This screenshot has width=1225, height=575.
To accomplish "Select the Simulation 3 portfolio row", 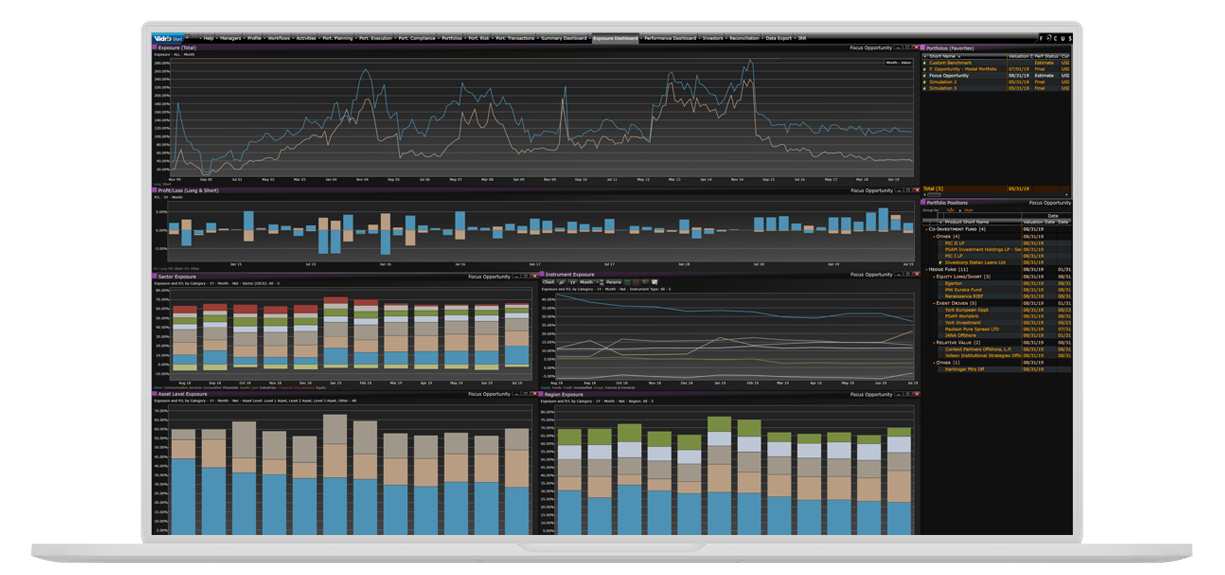I will tap(996, 88).
